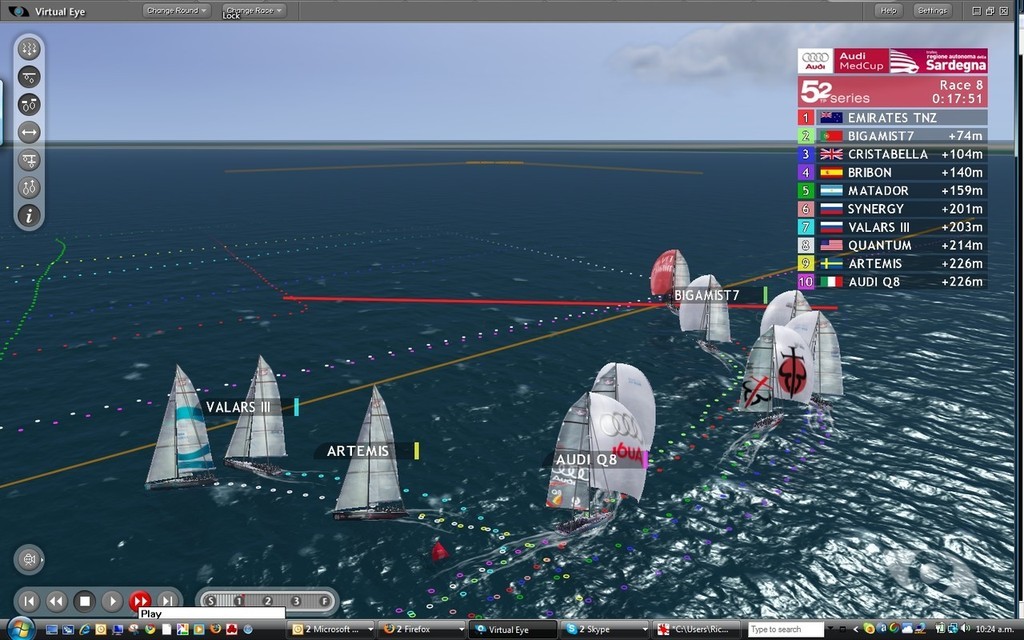Click the Type to search field
Screen dimensions: 1024x640
(x=785, y=630)
